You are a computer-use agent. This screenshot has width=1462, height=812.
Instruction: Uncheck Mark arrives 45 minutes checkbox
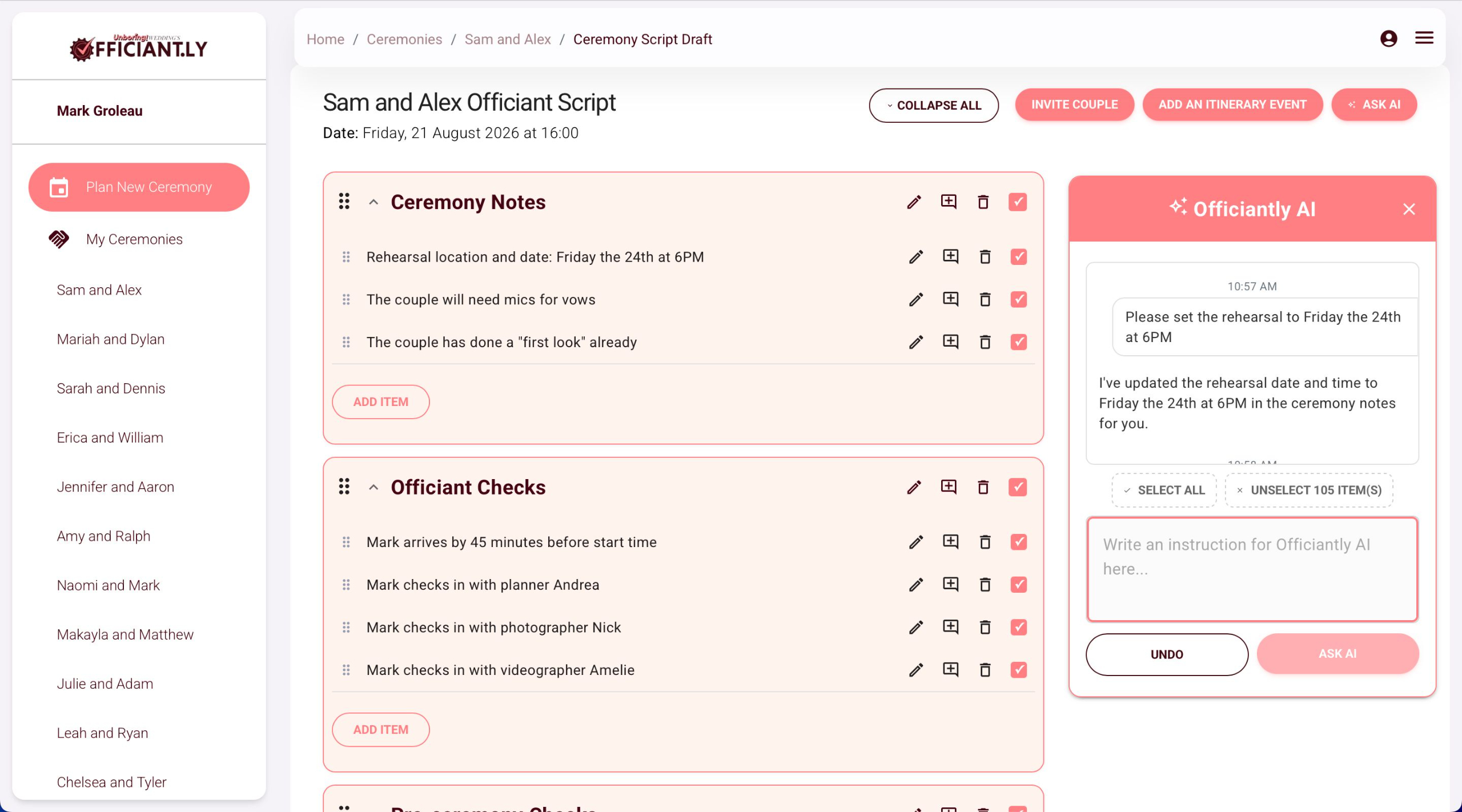tap(1018, 542)
